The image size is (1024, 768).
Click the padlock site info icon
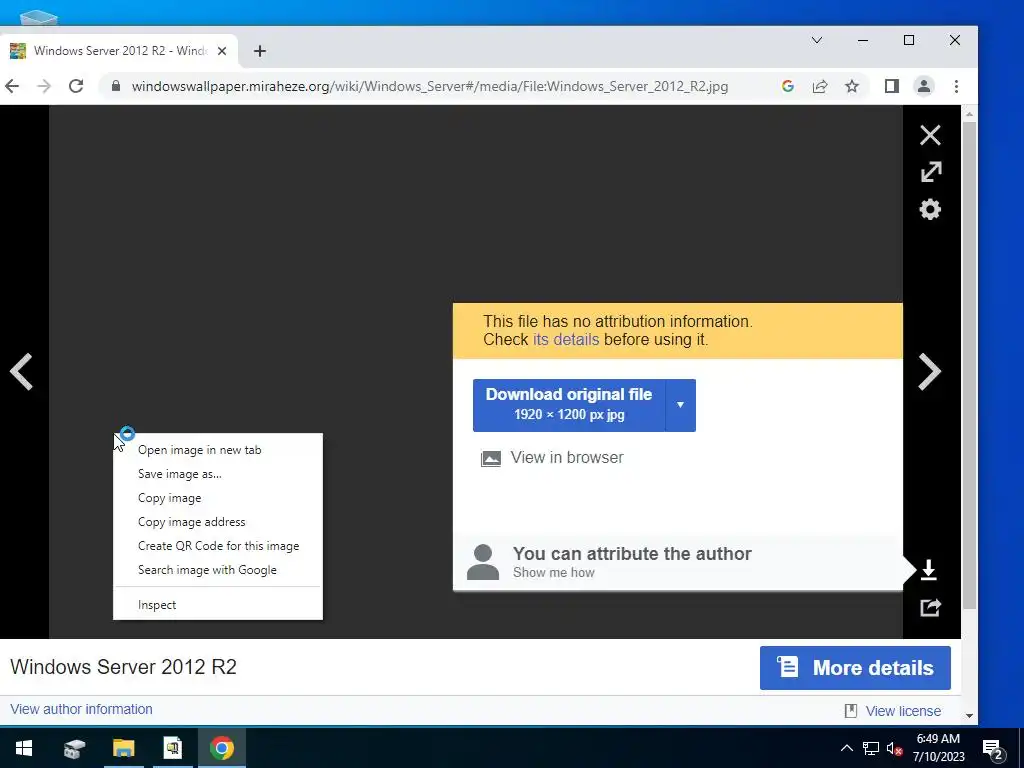(x=116, y=86)
